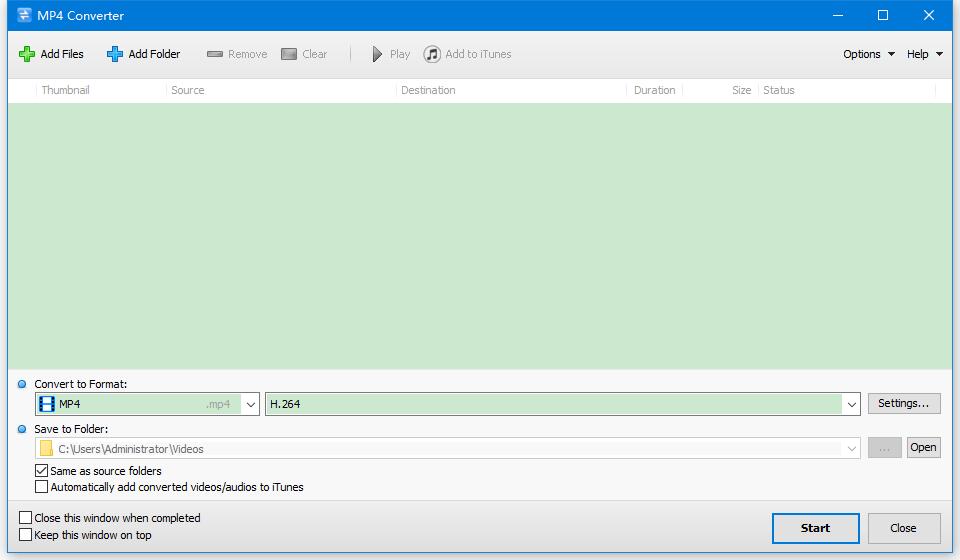The height and width of the screenshot is (560, 960).
Task: Click the blue Add Folder plus icon
Action: (x=114, y=54)
